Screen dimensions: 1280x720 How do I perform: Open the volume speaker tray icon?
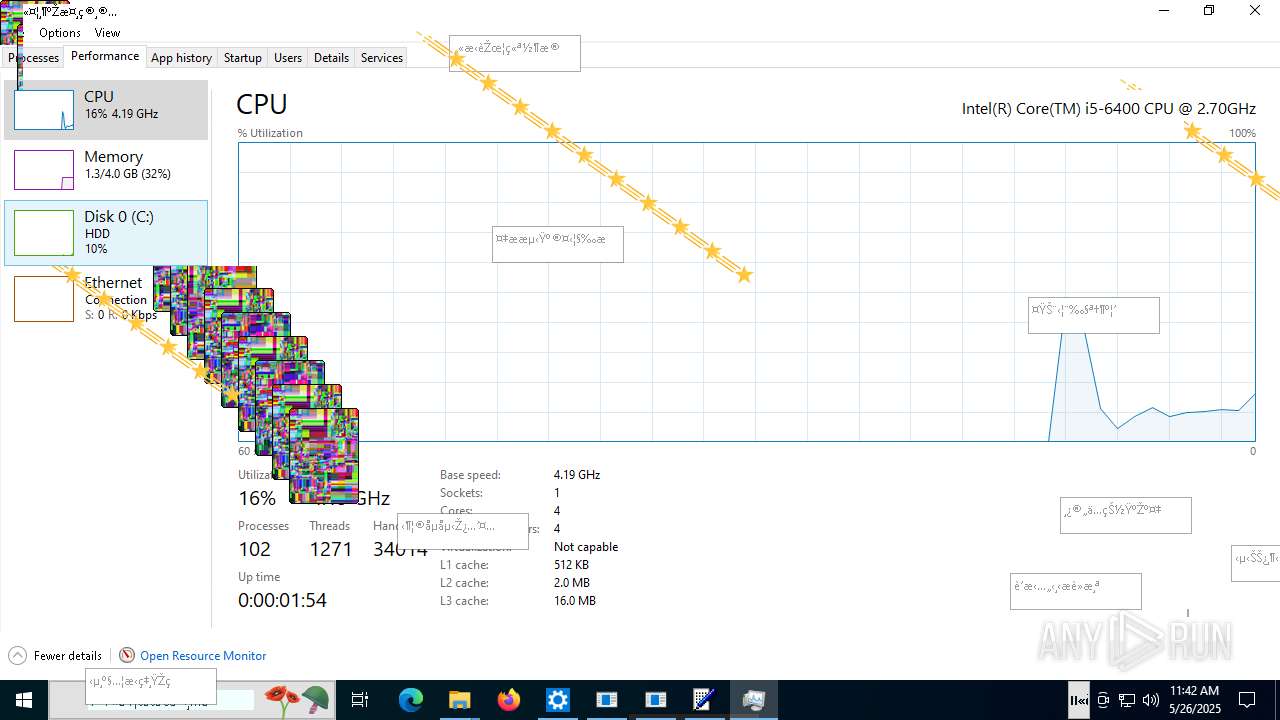point(1151,700)
